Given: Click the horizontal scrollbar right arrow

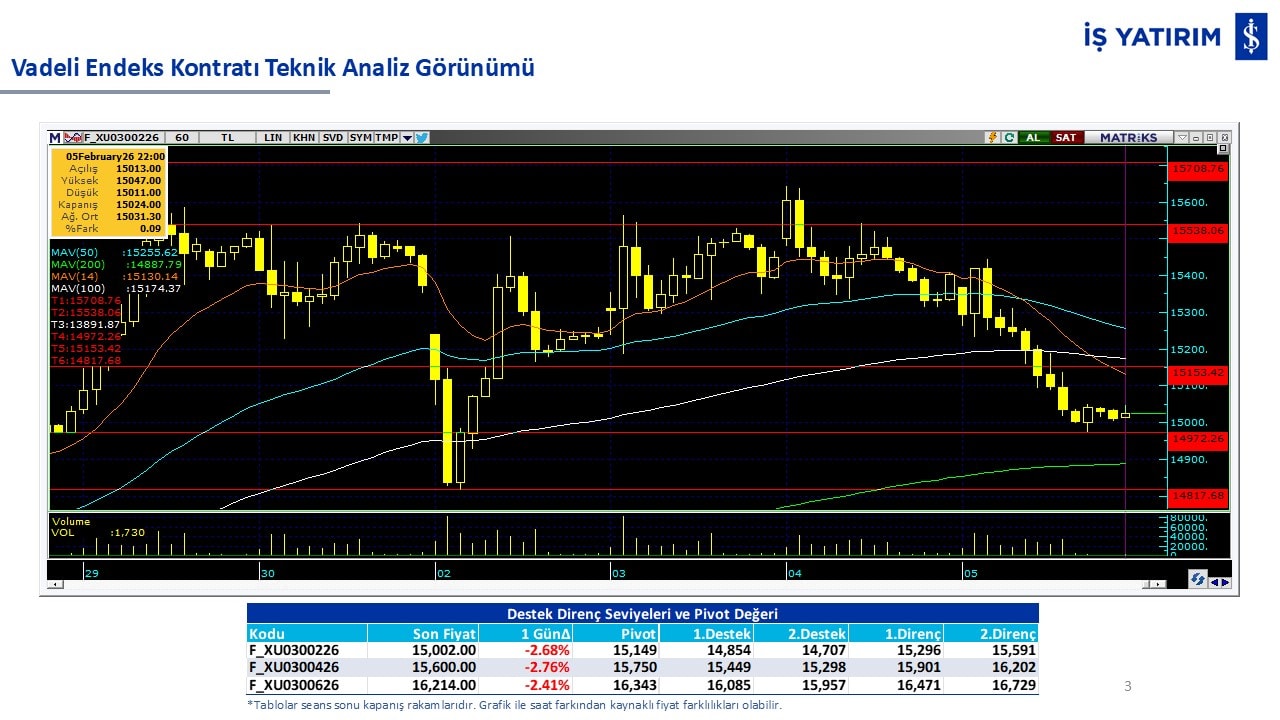Looking at the screenshot, I should pos(1225,582).
